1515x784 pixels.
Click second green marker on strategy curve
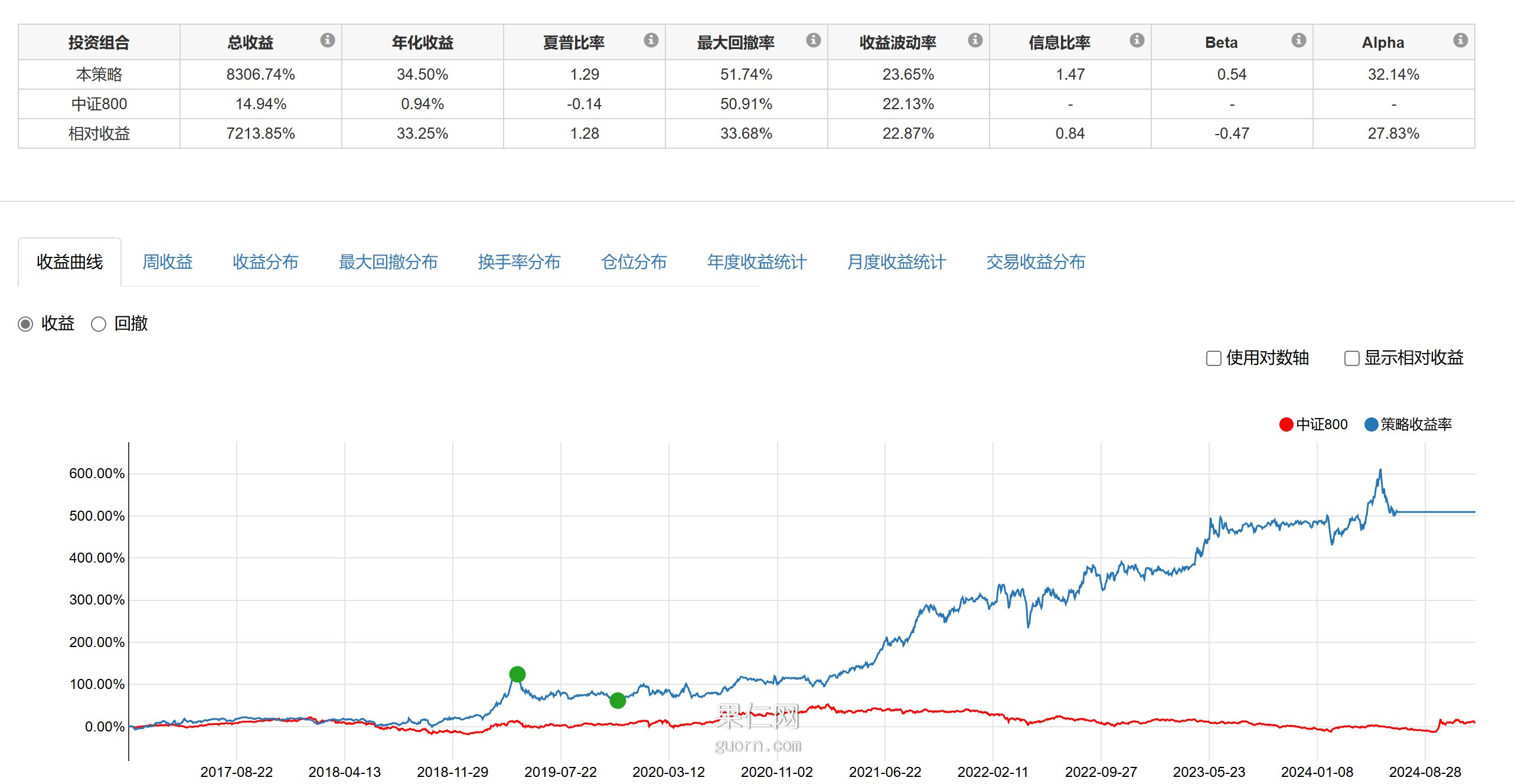[x=618, y=701]
